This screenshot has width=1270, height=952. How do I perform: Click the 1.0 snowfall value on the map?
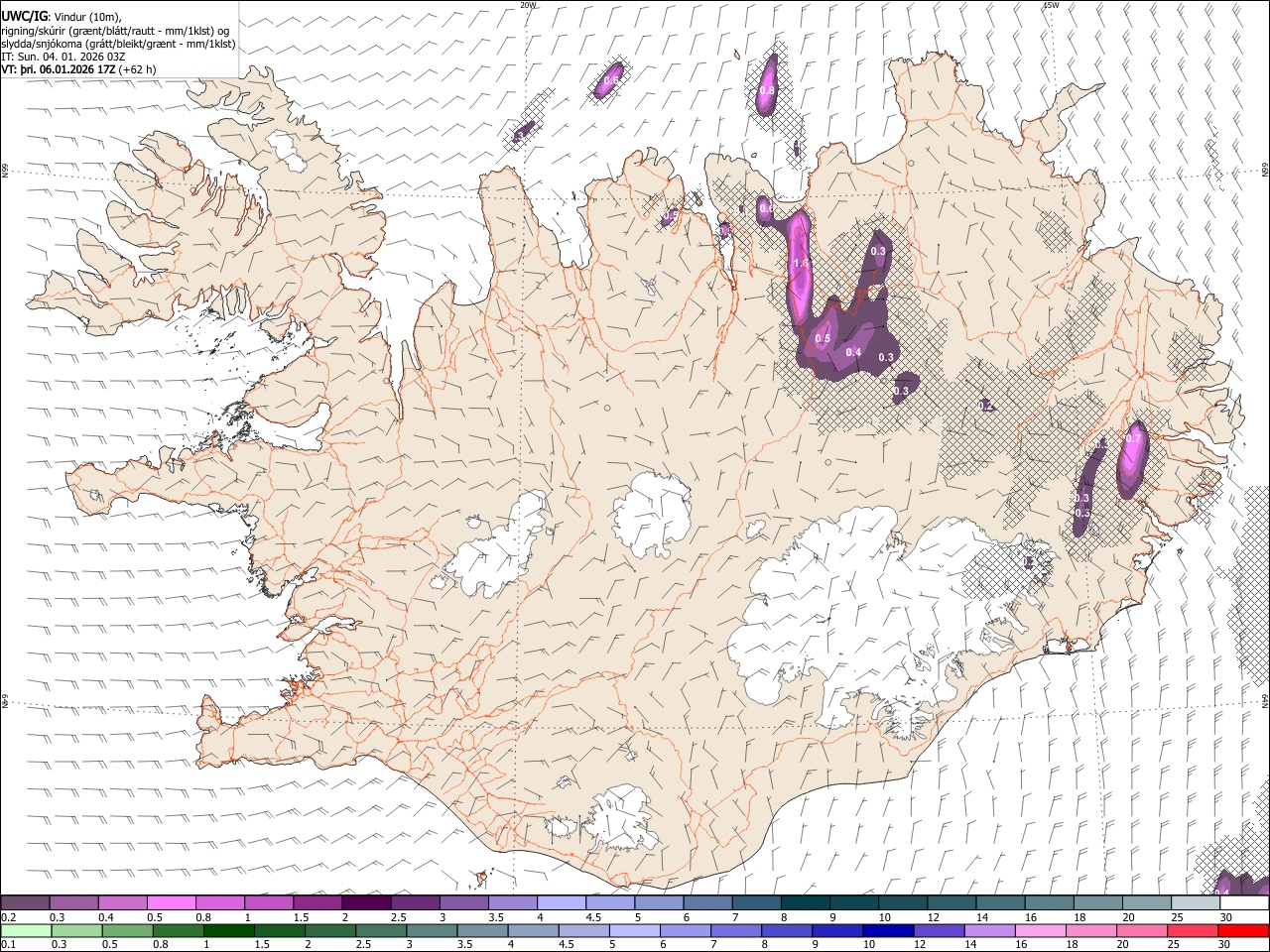(802, 264)
